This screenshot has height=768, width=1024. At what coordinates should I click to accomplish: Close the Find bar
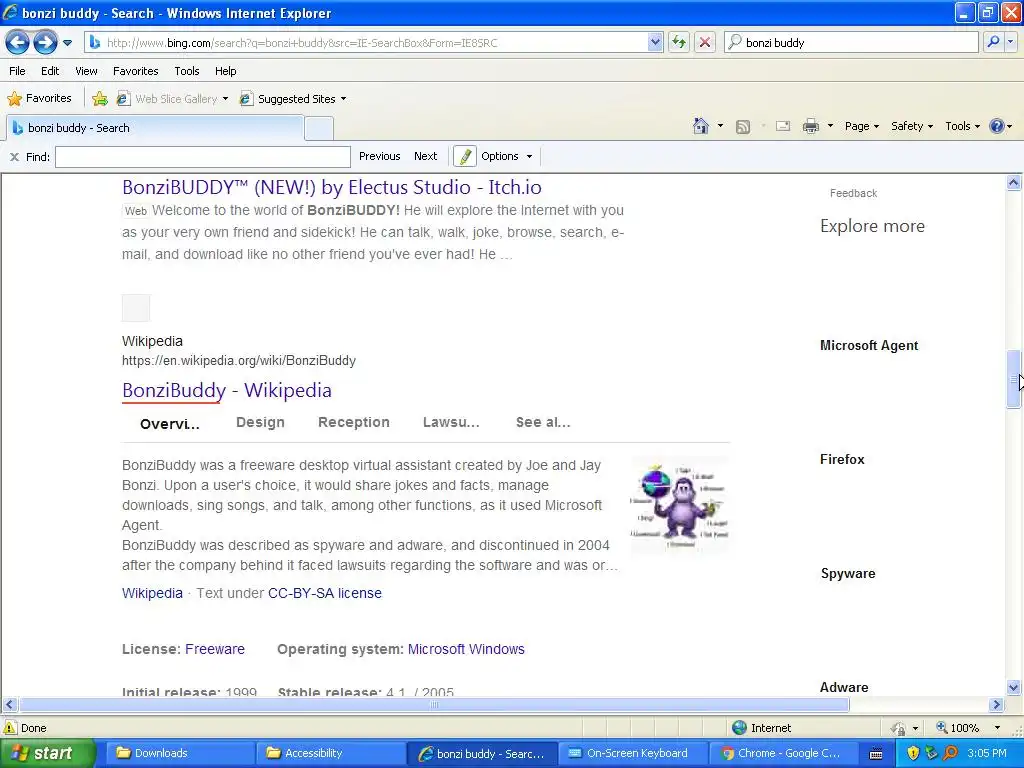pyautogui.click(x=14, y=157)
